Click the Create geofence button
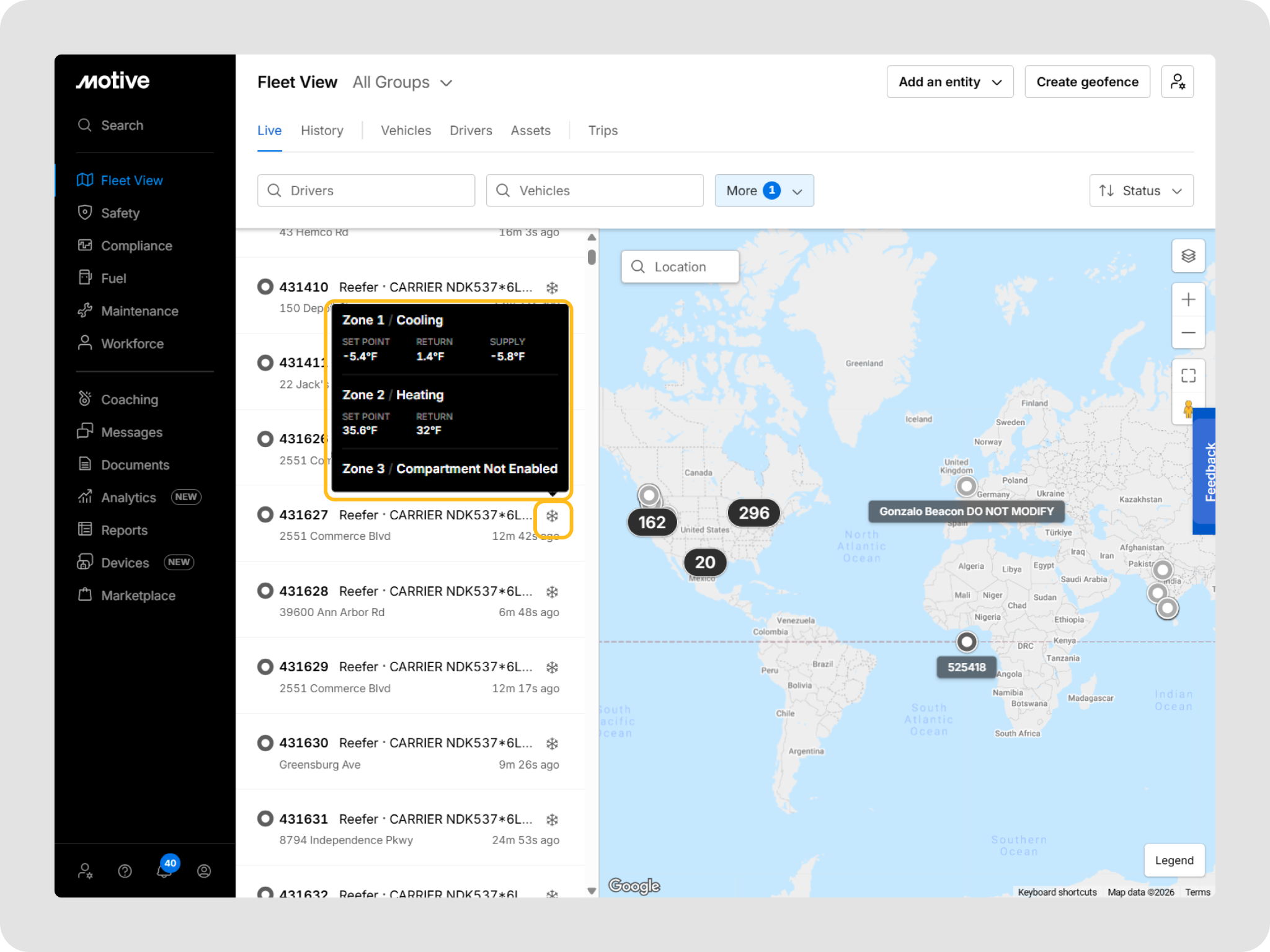This screenshot has width=1270, height=952. point(1086,82)
